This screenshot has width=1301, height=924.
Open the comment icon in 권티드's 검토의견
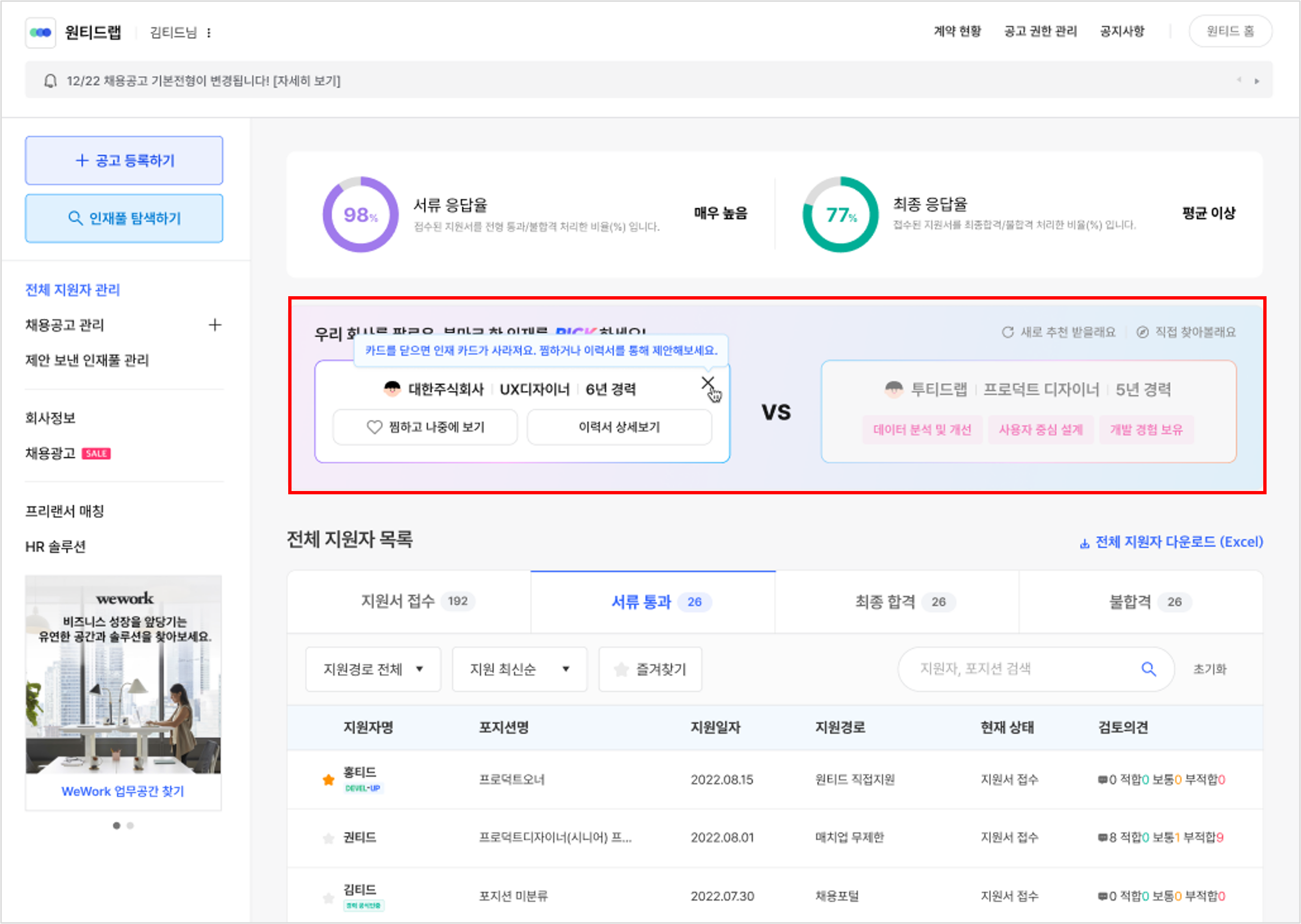point(1102,838)
